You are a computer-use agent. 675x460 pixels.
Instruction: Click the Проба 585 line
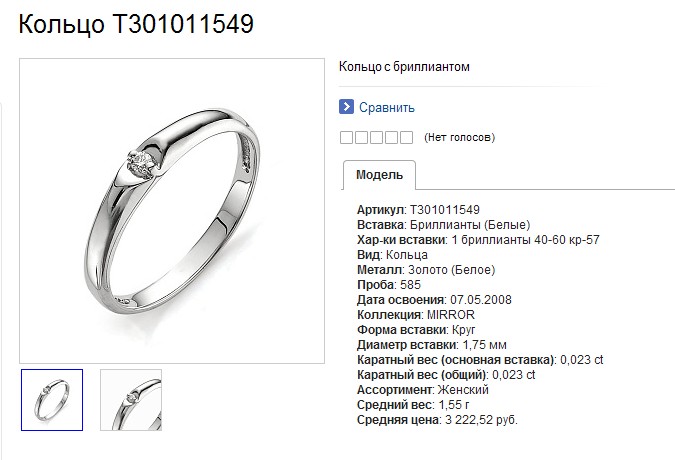tap(389, 285)
